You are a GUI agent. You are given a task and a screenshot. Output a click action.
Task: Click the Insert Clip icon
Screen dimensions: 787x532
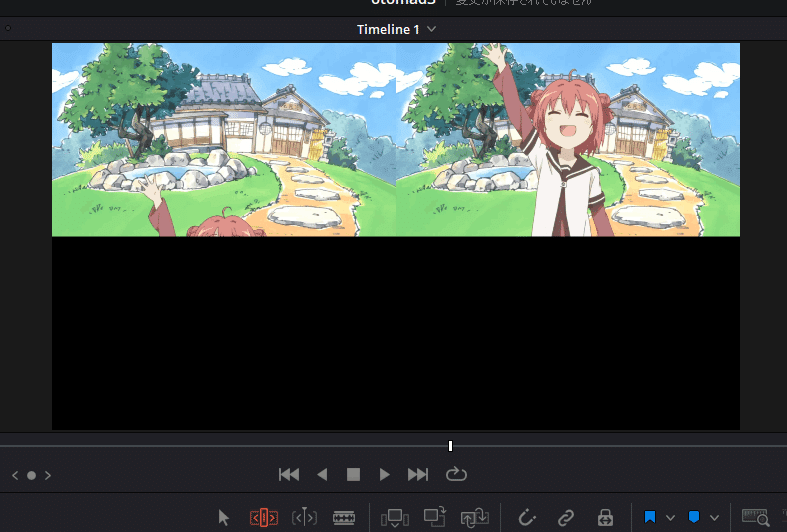click(395, 518)
